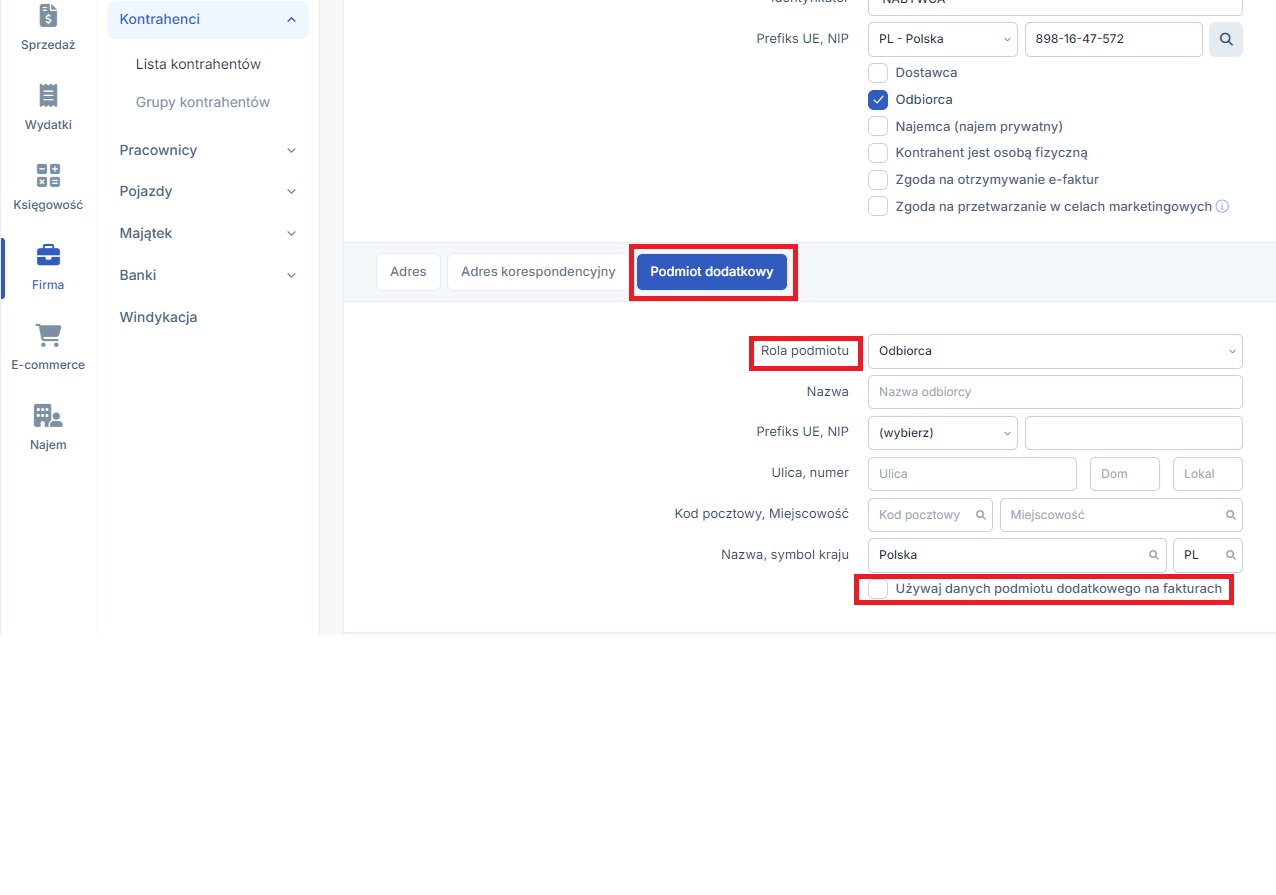Image resolution: width=1276 pixels, height=895 pixels.
Task: Open the (wybierz) prefix dropdown
Action: coord(943,433)
